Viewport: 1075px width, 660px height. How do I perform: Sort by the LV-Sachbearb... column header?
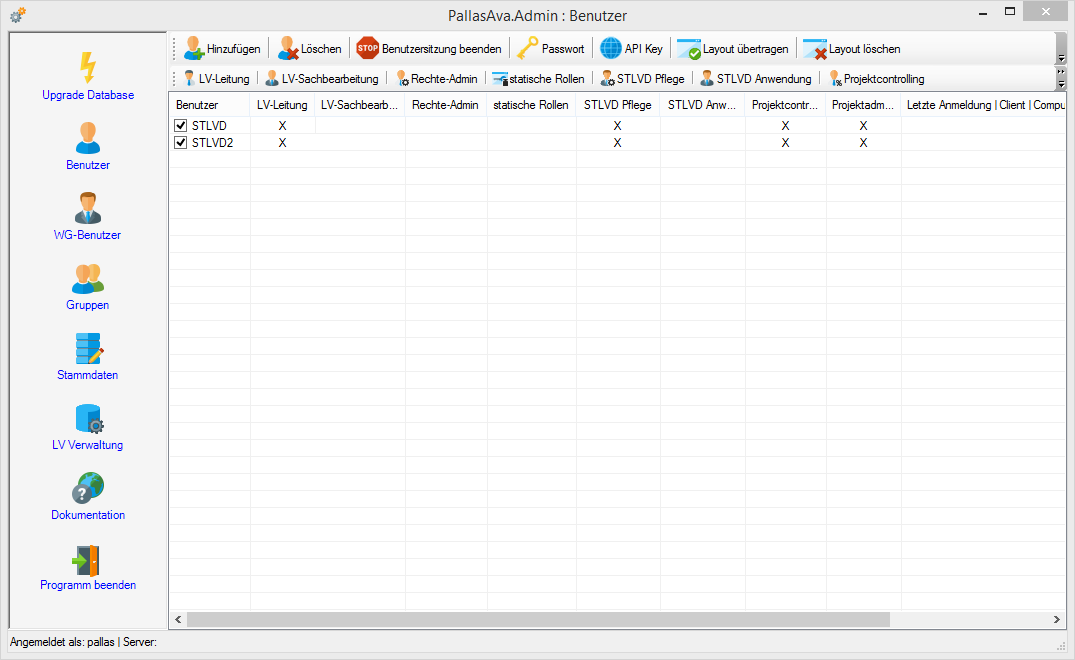pyautogui.click(x=360, y=105)
